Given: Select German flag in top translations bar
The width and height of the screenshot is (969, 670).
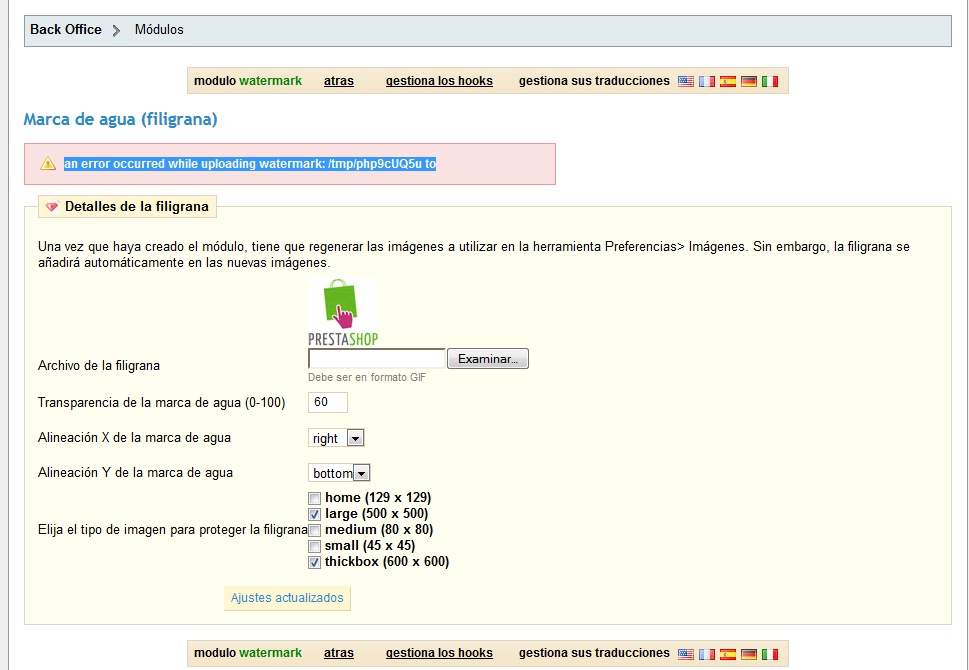Looking at the screenshot, I should (x=748, y=82).
